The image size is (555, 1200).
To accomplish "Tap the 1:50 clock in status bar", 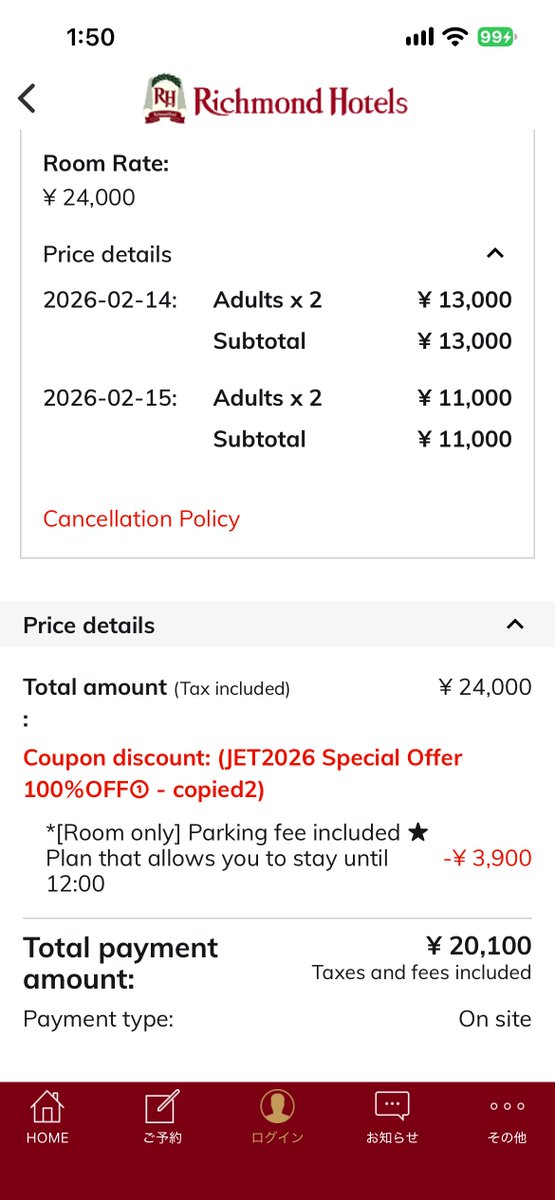I will coord(90,38).
